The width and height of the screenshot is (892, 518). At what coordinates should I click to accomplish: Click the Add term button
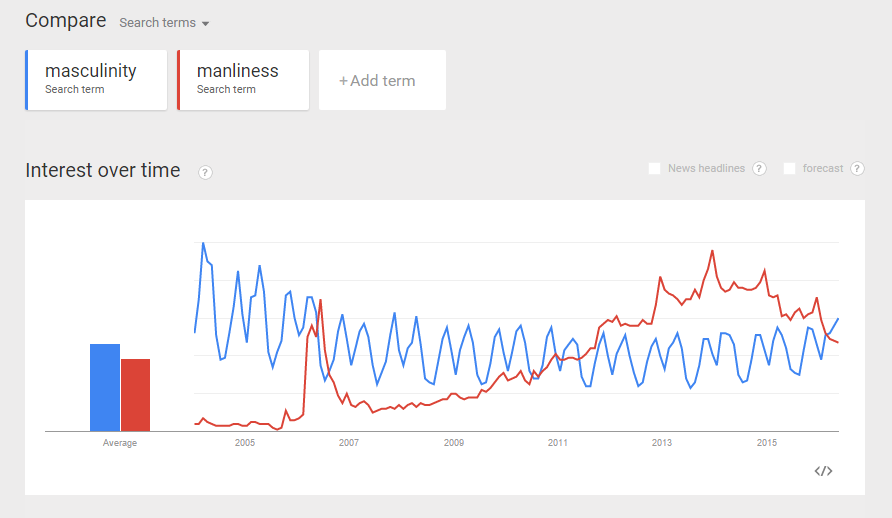pyautogui.click(x=382, y=80)
